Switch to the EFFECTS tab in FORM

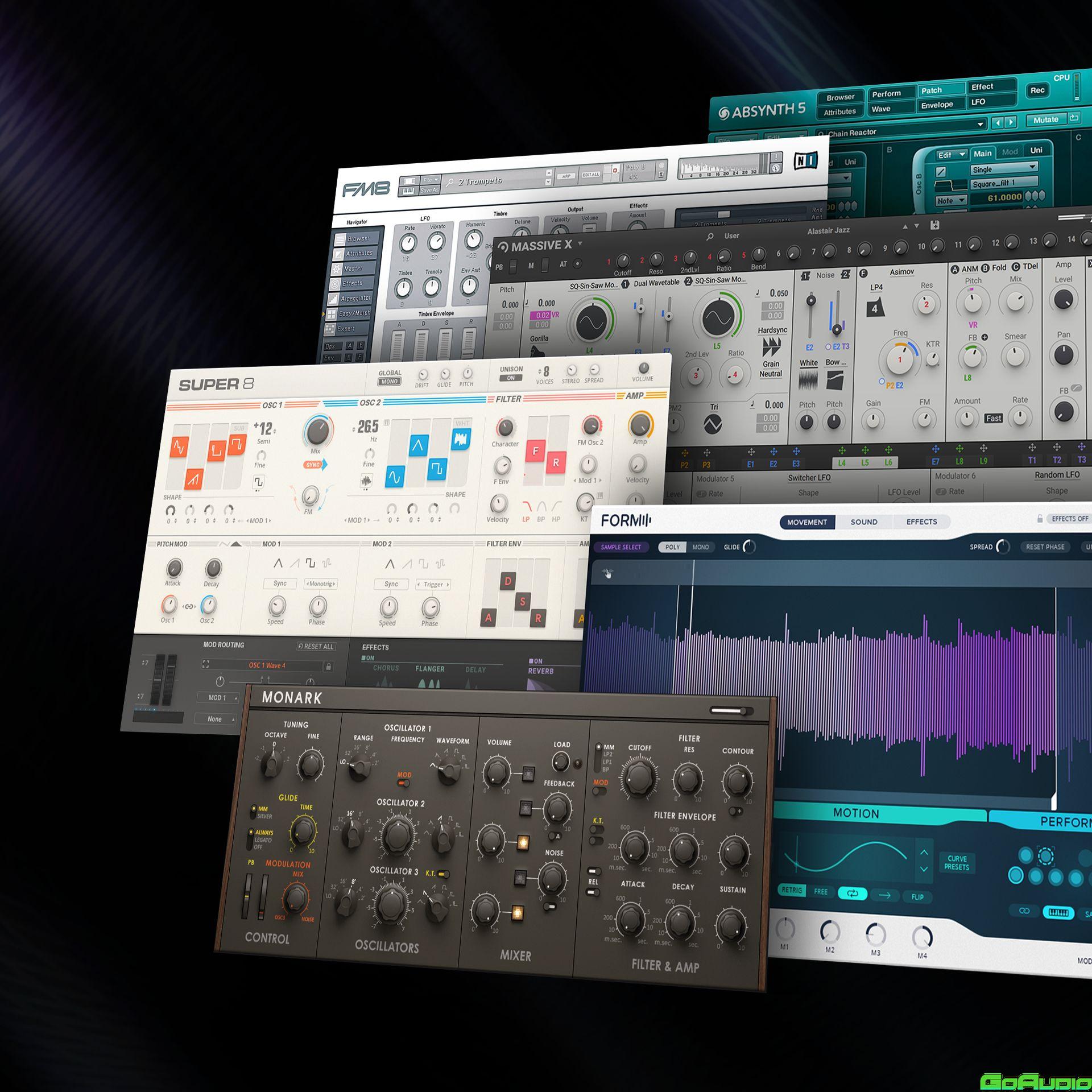click(921, 522)
